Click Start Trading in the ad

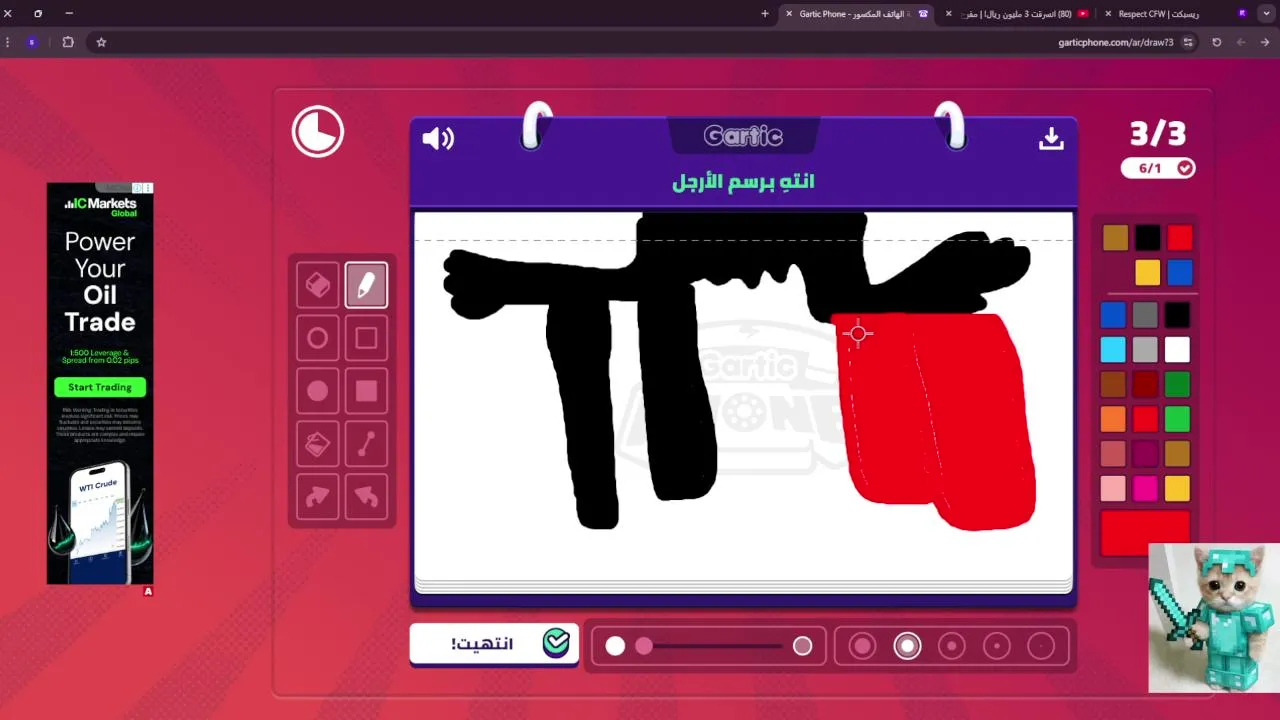(100, 387)
